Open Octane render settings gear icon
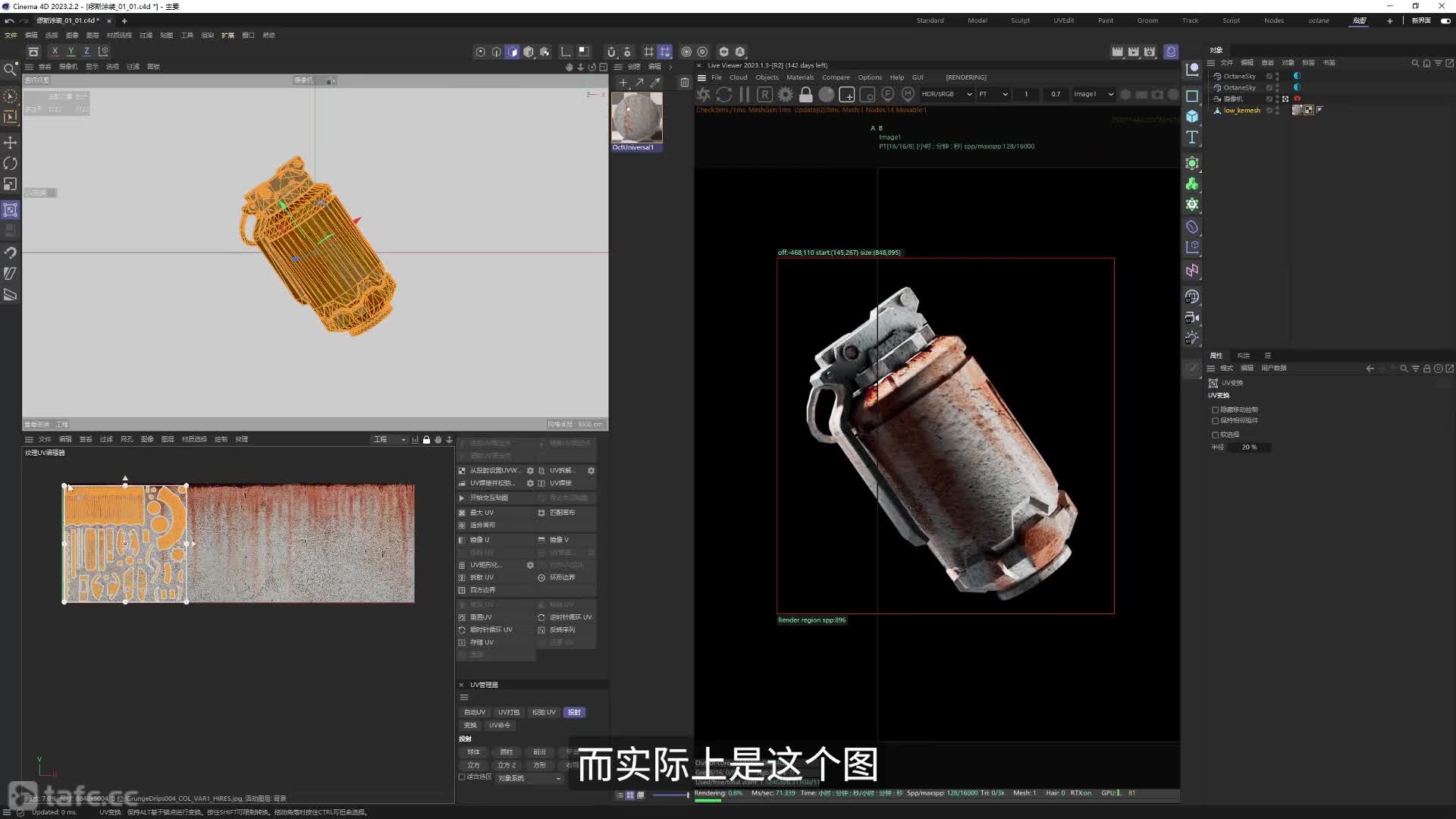 click(786, 94)
